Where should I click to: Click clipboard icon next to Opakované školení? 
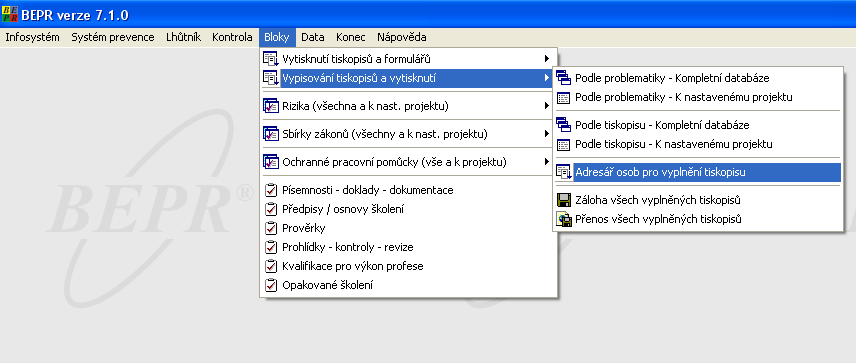[x=271, y=285]
